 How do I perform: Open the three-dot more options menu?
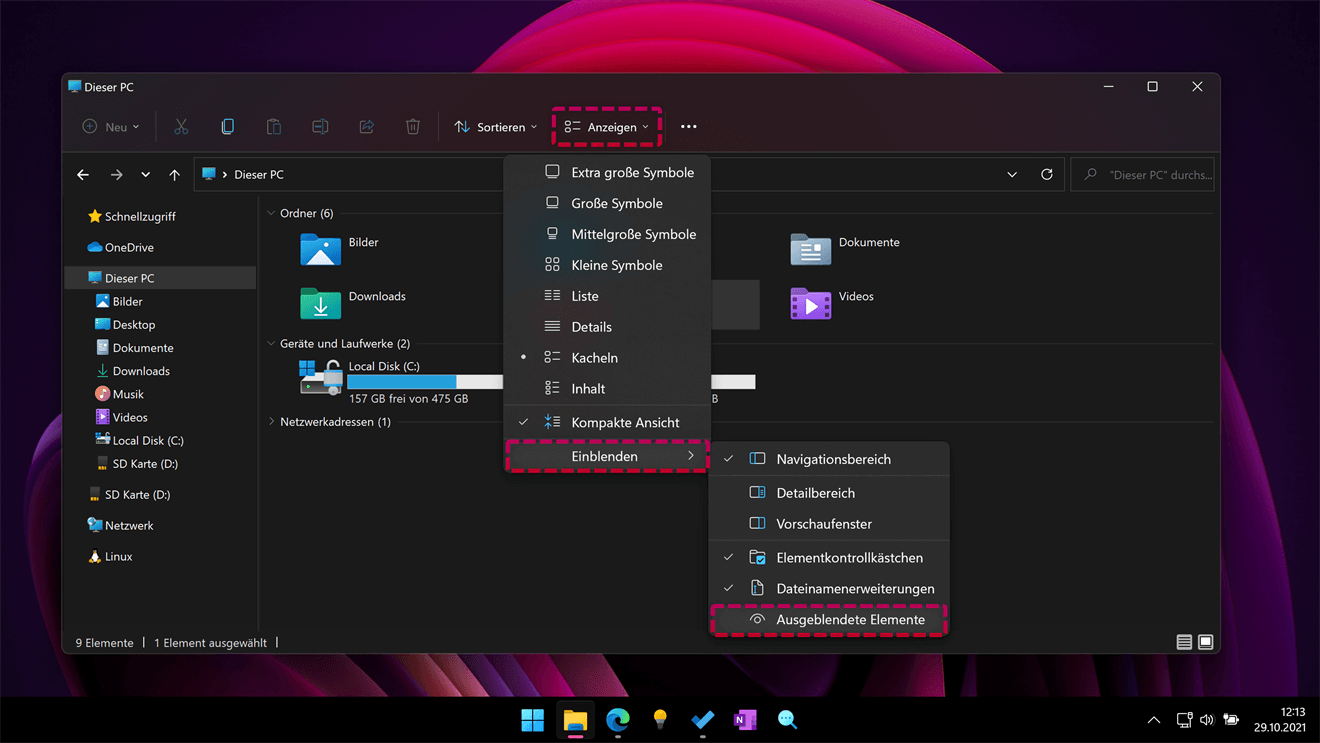point(689,127)
